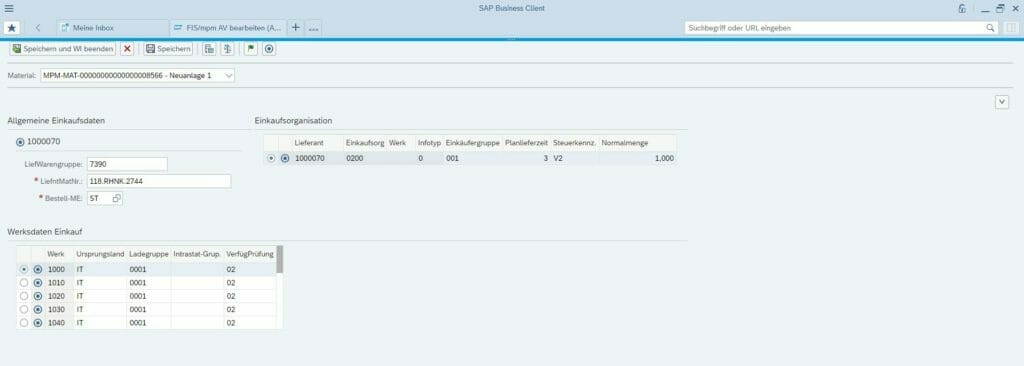Click the table layout toolbar icon
The width and height of the screenshot is (1024, 366).
(209, 49)
